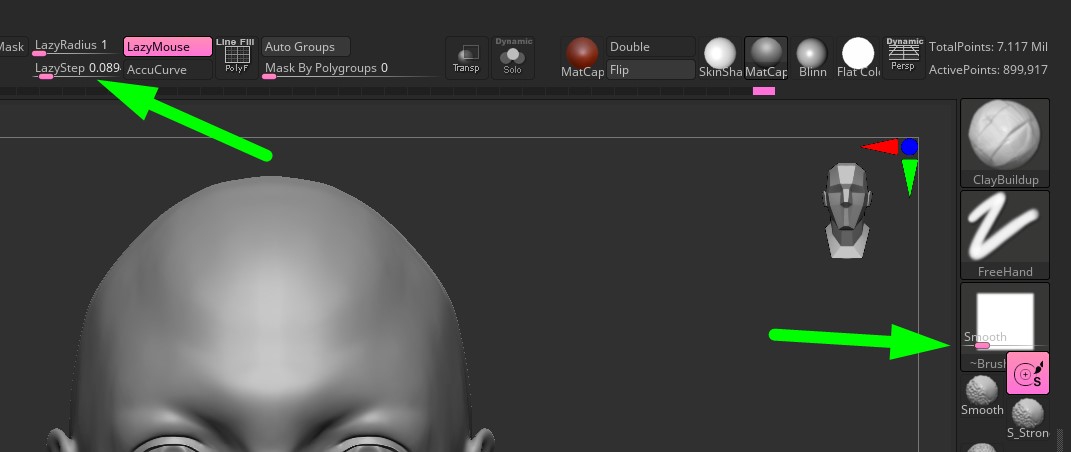The height and width of the screenshot is (452, 1071).
Task: Adjust the LazyStep slider
Action: click(x=77, y=70)
